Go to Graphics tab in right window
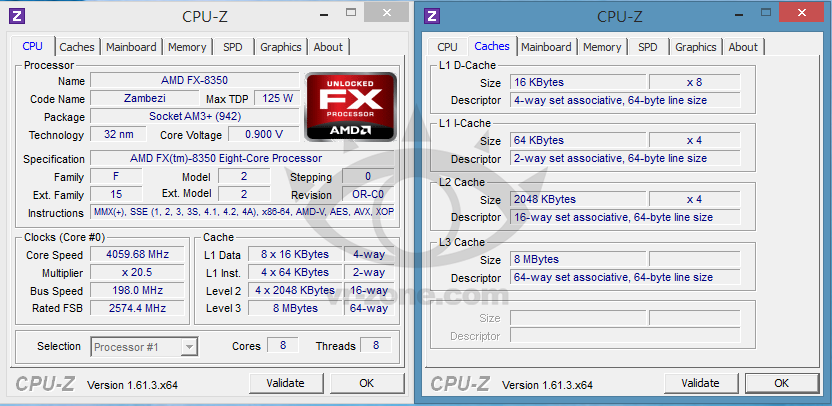This screenshot has width=832, height=406. coord(696,47)
